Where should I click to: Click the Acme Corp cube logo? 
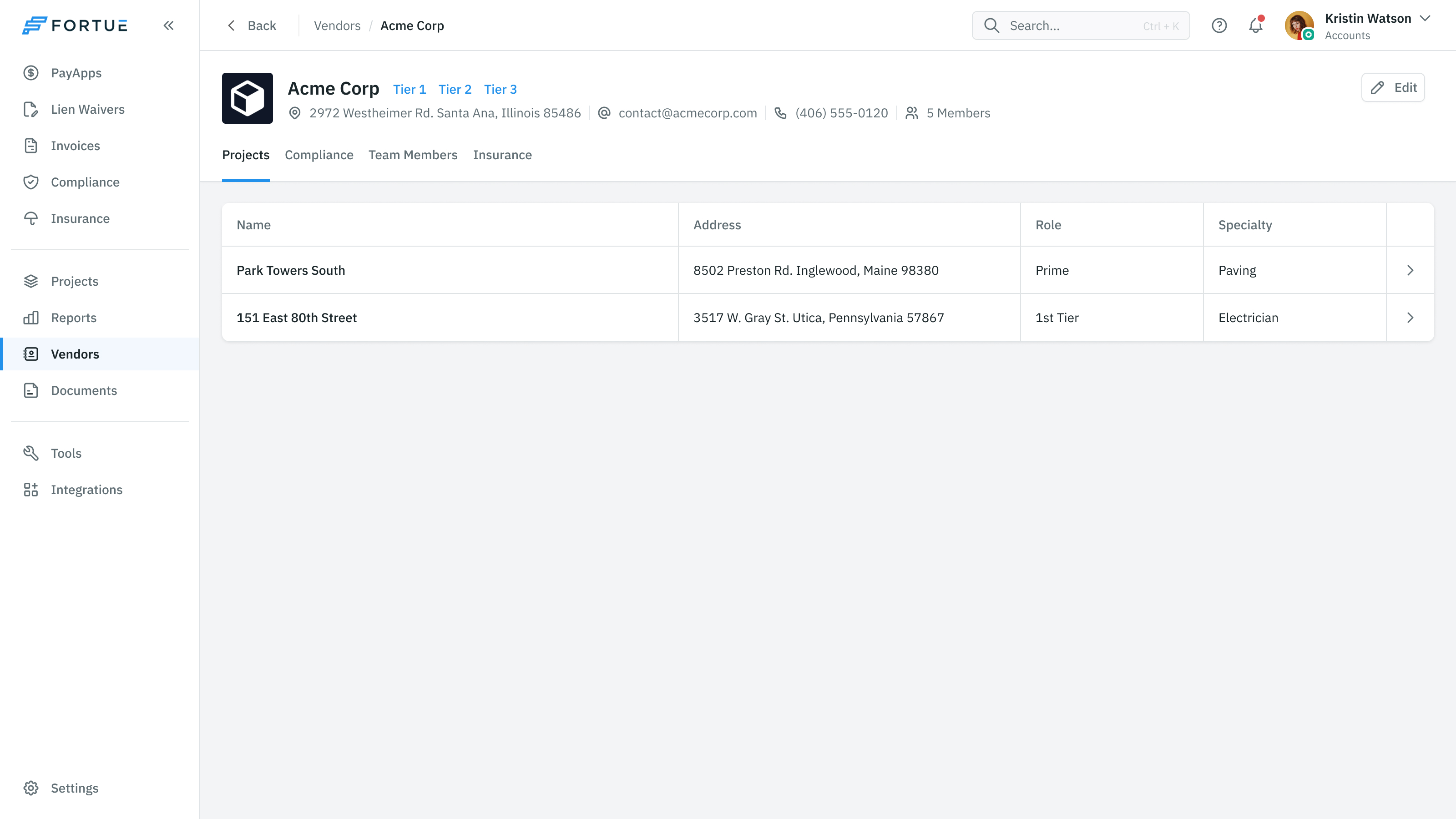(x=247, y=98)
